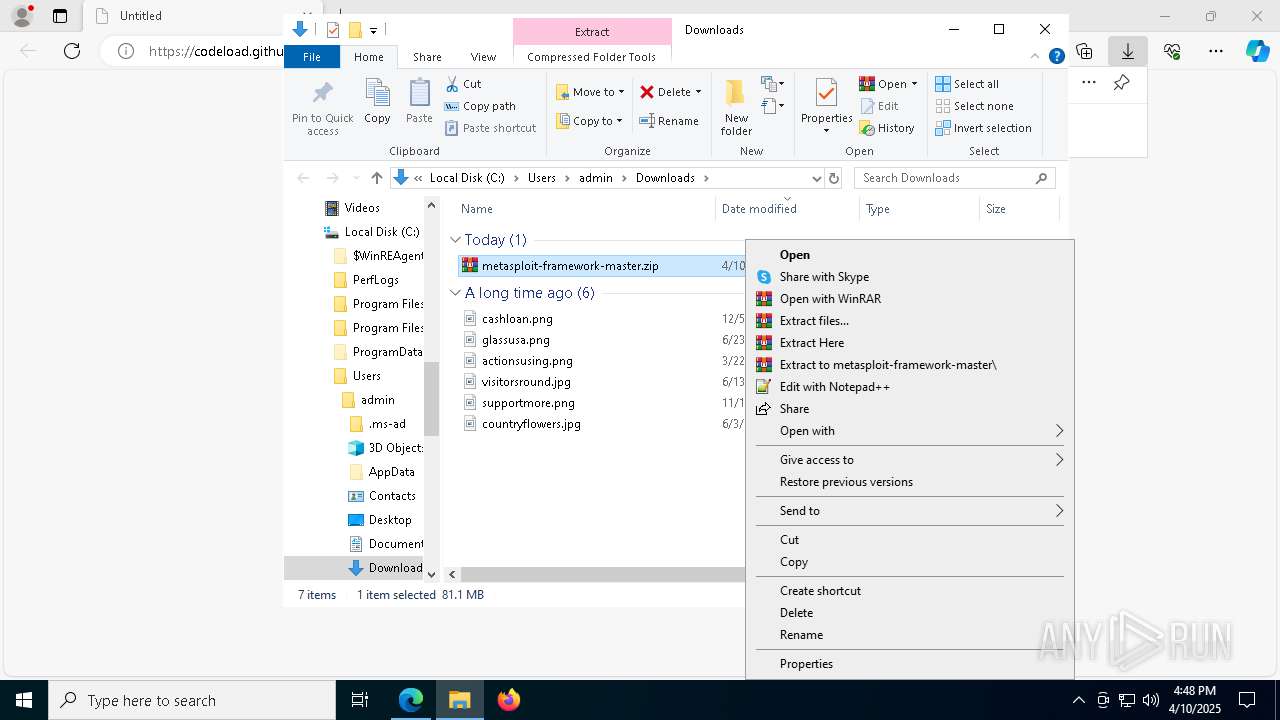1280x720 pixels.
Task: Refresh the Downloads folder view
Action: (x=834, y=178)
